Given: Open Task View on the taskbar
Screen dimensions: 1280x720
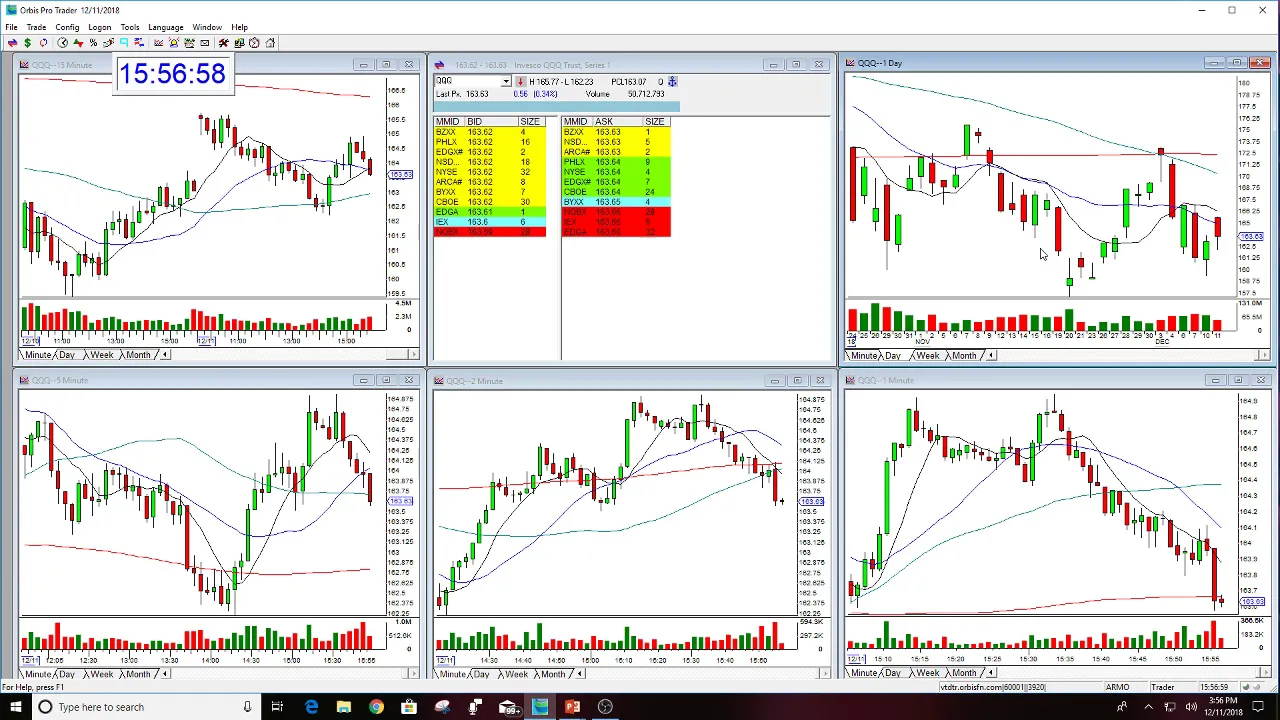Looking at the screenshot, I should click(277, 707).
